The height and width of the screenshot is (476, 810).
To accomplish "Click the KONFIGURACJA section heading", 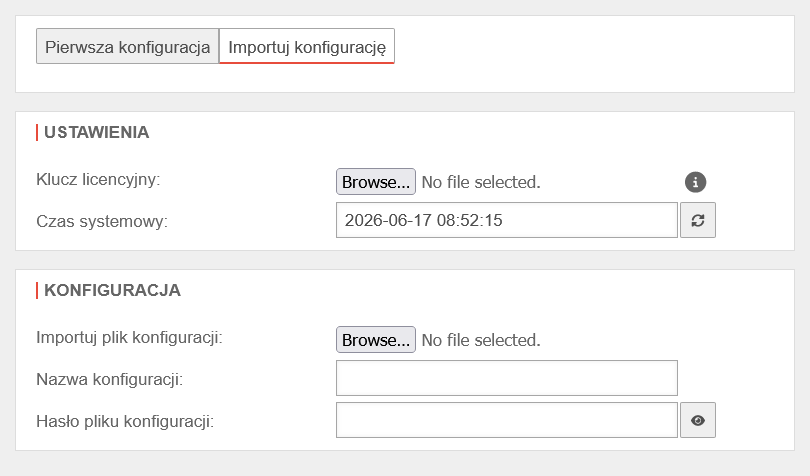I will pos(113,290).
